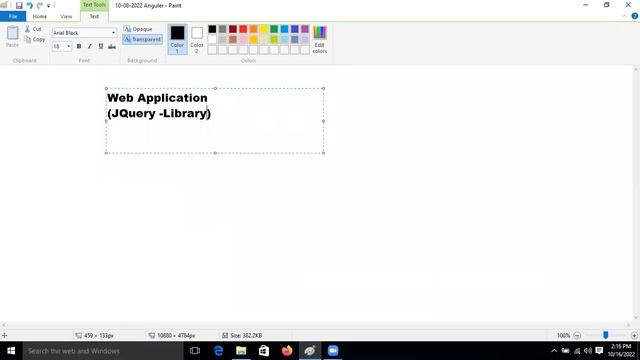The image size is (640, 360).
Task: Toggle Underline formatting
Action: [101, 46]
